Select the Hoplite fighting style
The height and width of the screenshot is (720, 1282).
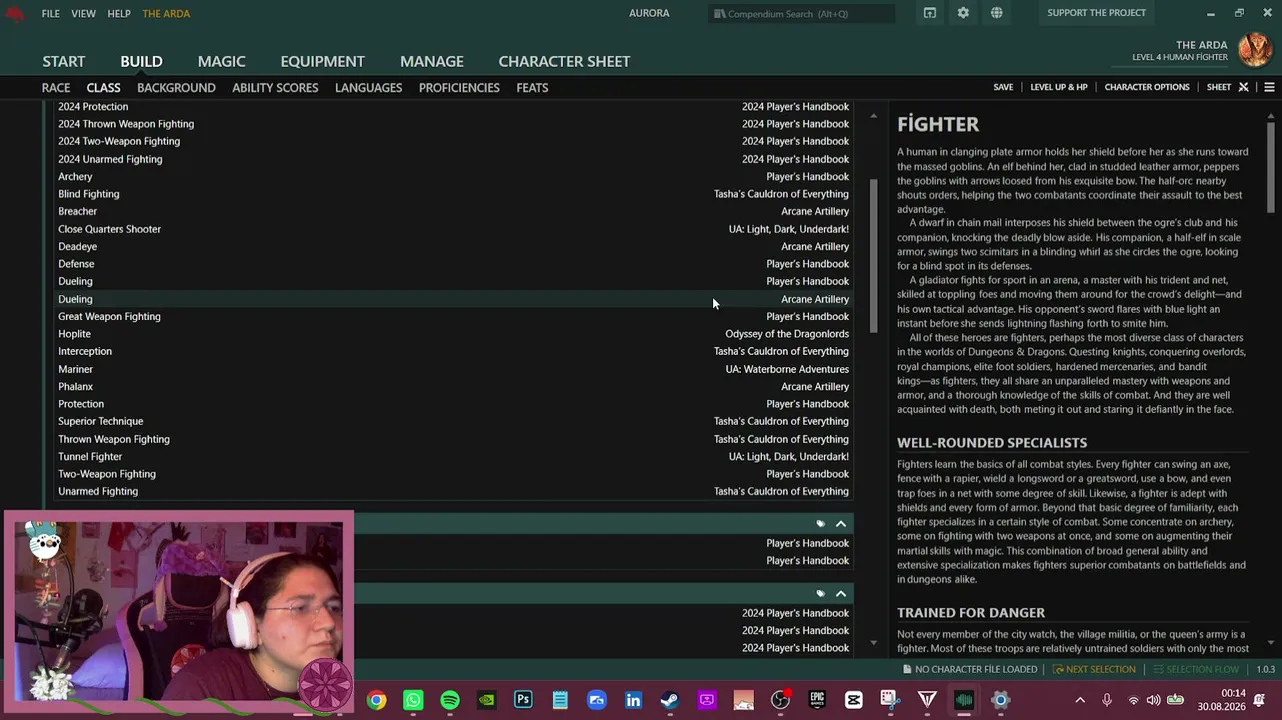tap(453, 334)
